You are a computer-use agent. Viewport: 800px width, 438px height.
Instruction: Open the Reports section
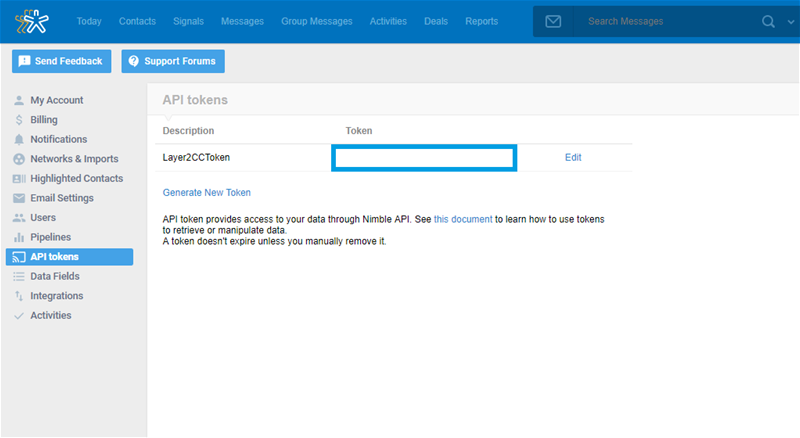(481, 21)
